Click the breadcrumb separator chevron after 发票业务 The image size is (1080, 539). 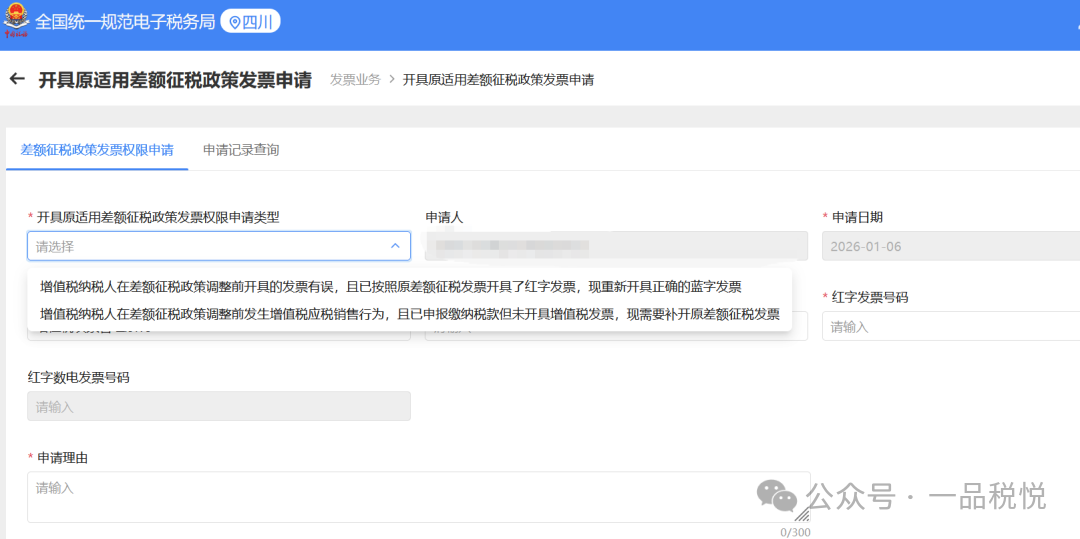(392, 80)
